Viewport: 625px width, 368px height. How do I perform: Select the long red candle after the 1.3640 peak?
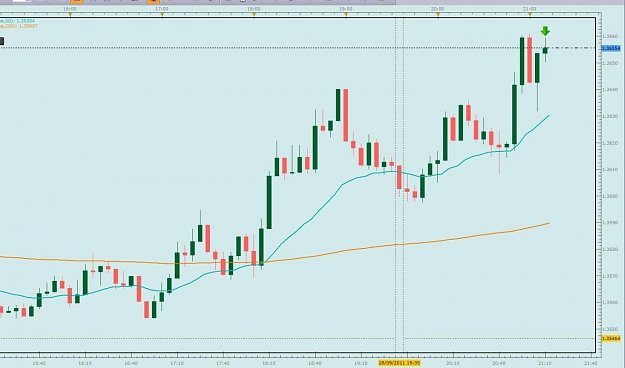346,115
